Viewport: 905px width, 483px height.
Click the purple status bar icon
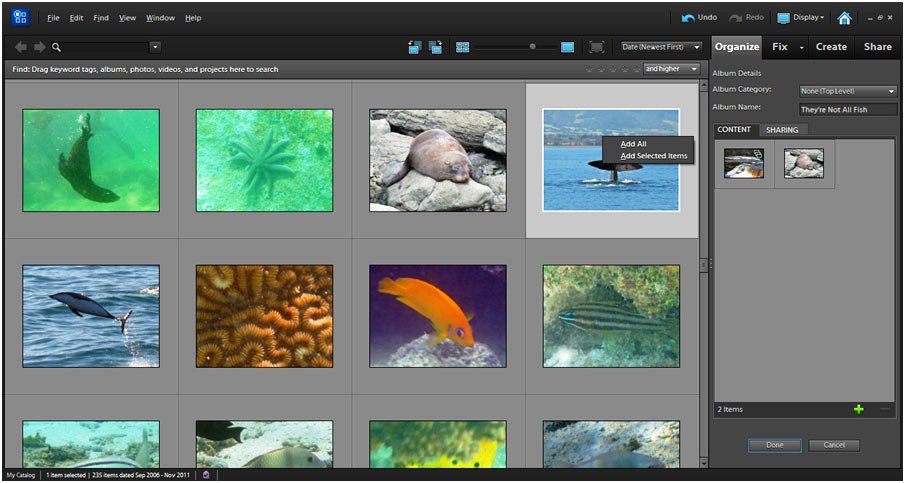206,475
